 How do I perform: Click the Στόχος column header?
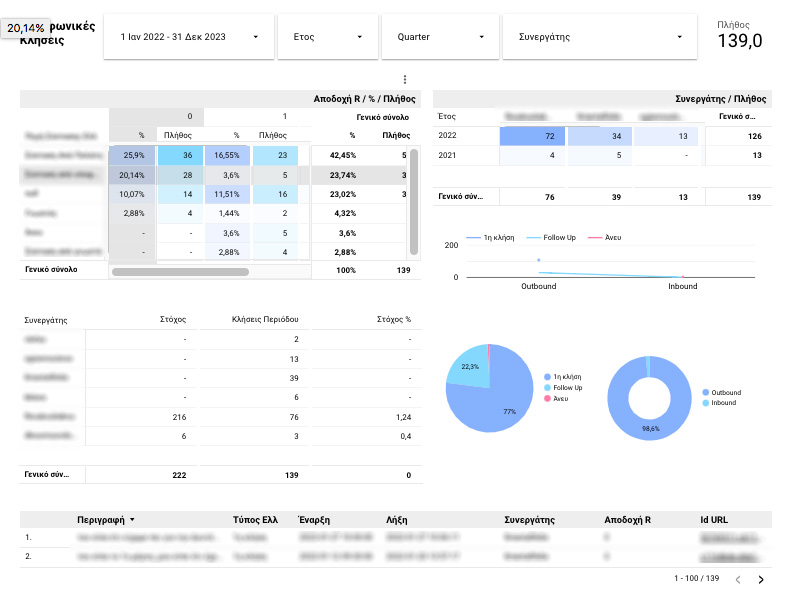[x=173, y=320]
